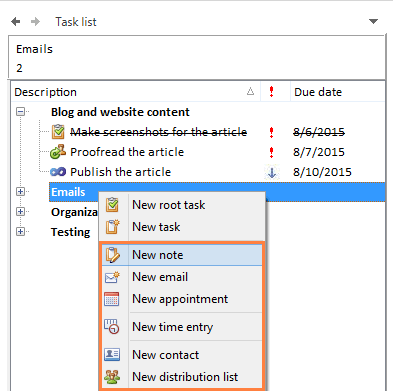Select the Proofread the article task
393x391 pixels.
pyautogui.click(x=127, y=152)
